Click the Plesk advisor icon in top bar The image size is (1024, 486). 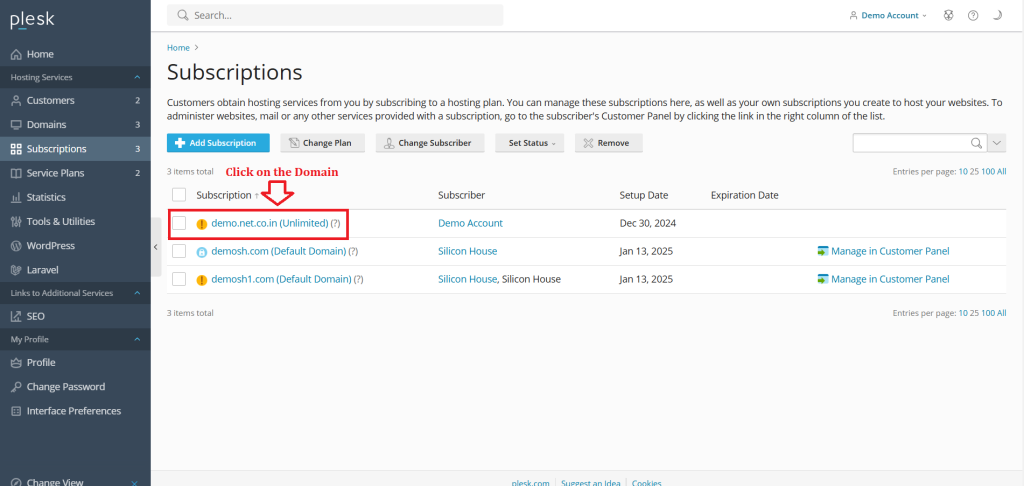click(949, 16)
